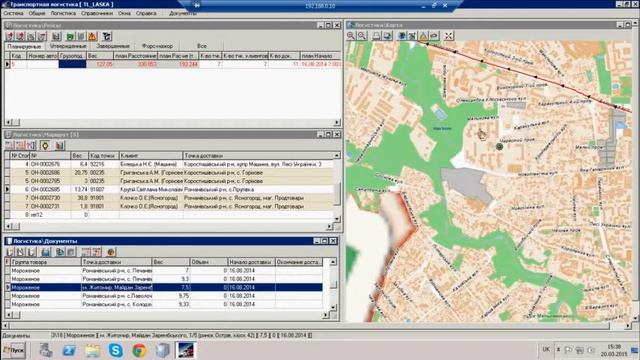This screenshot has width=640, height=360.
Task: Open the Логистика menu
Action: click(63, 13)
